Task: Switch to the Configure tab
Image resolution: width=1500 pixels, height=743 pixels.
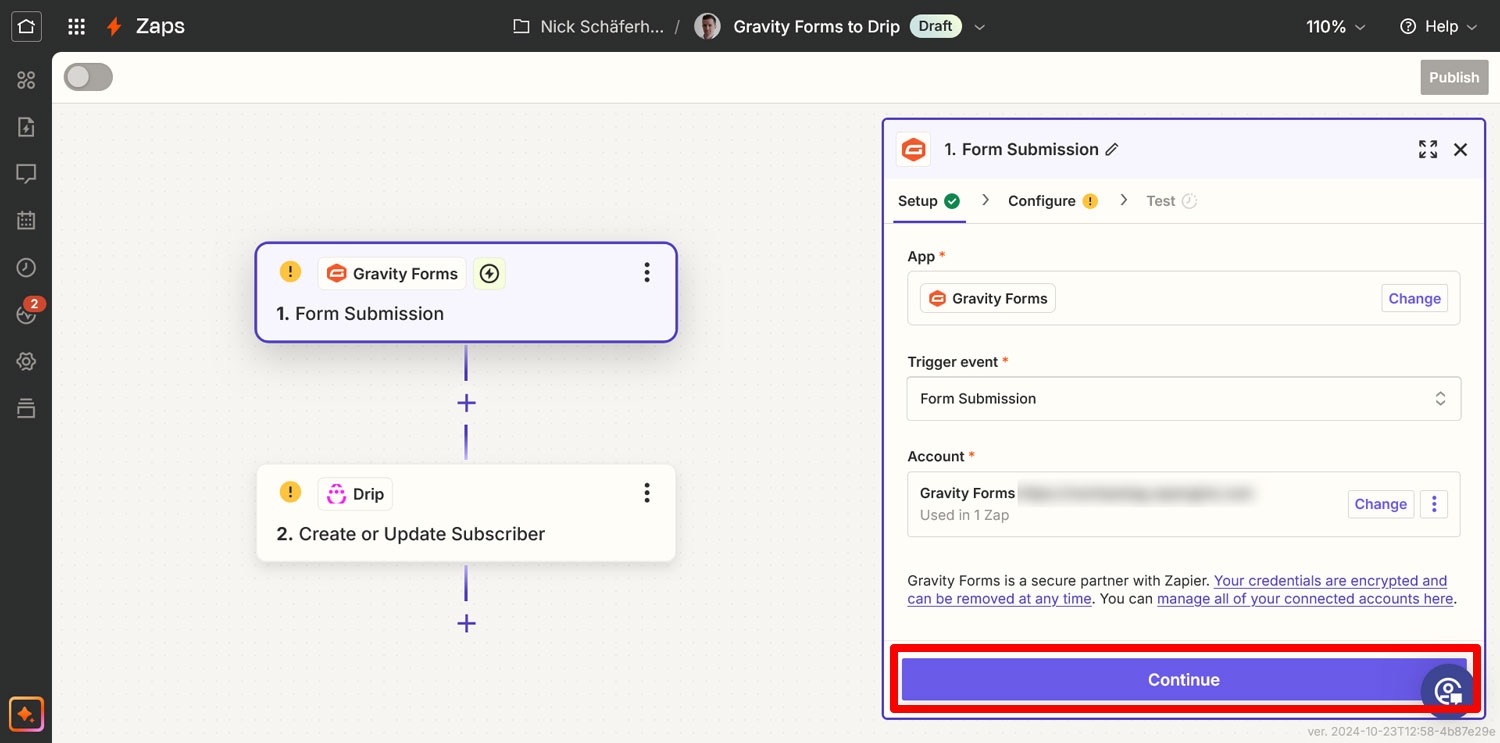Action: (1053, 201)
